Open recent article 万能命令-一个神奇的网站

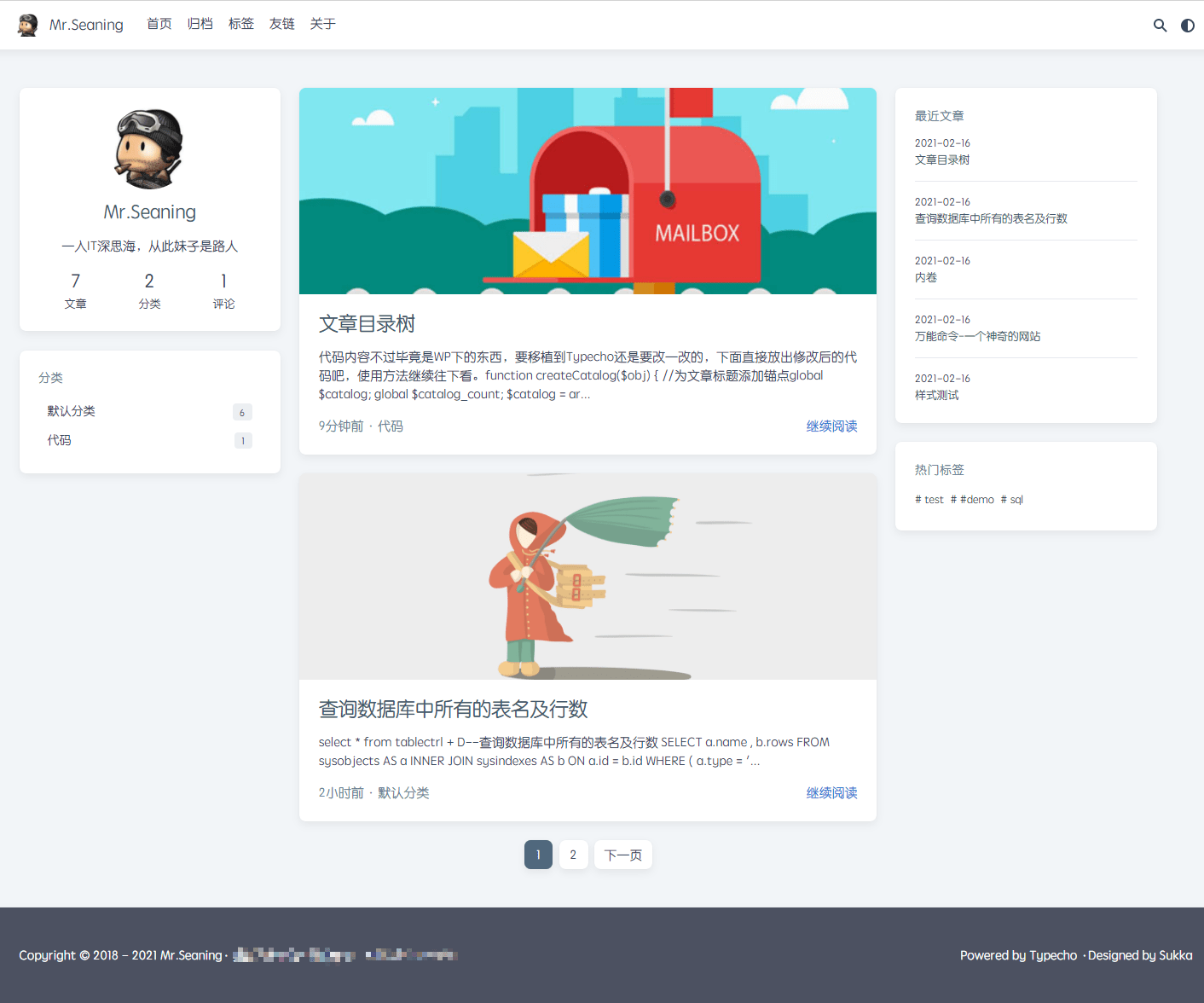(977, 337)
